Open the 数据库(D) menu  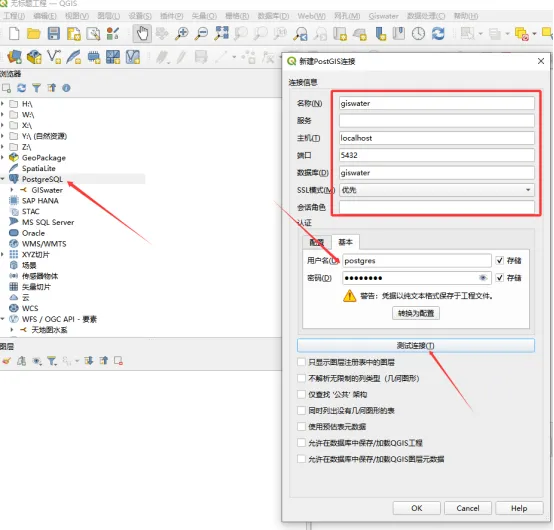[x=273, y=16]
